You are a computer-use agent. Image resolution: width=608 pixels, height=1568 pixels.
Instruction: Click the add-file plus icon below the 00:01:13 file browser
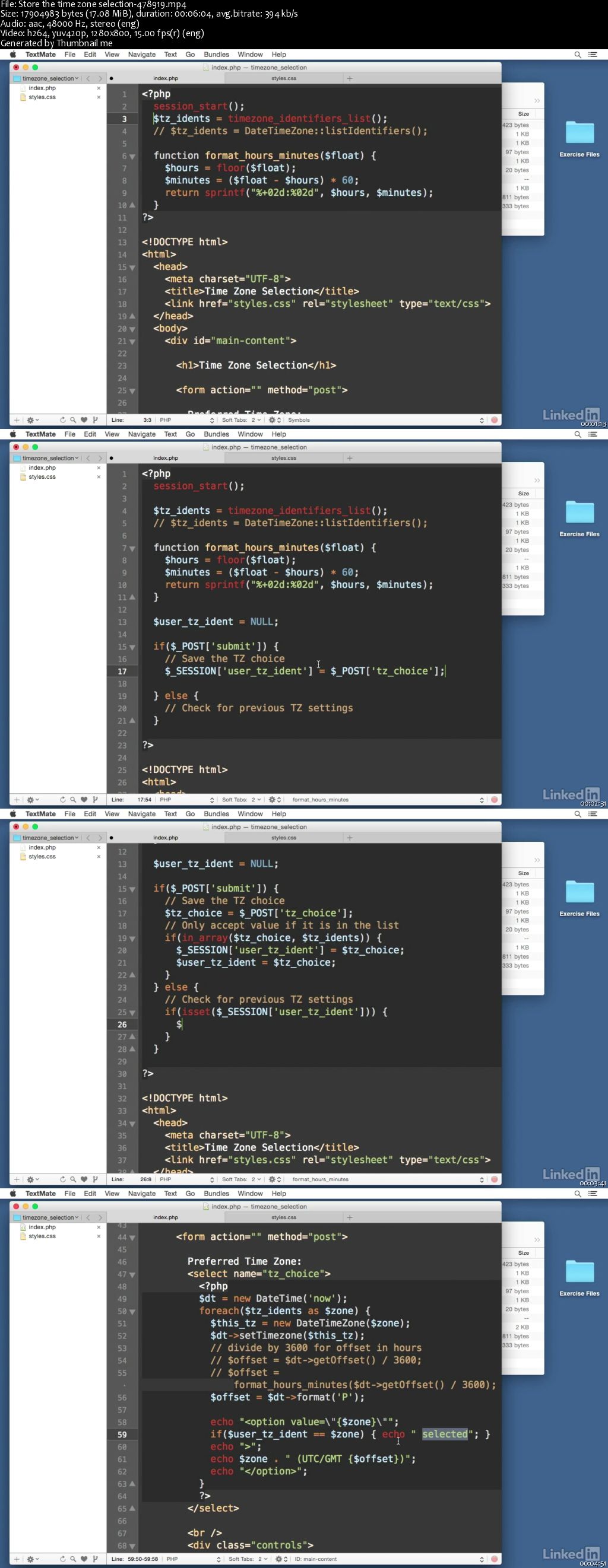click(17, 420)
